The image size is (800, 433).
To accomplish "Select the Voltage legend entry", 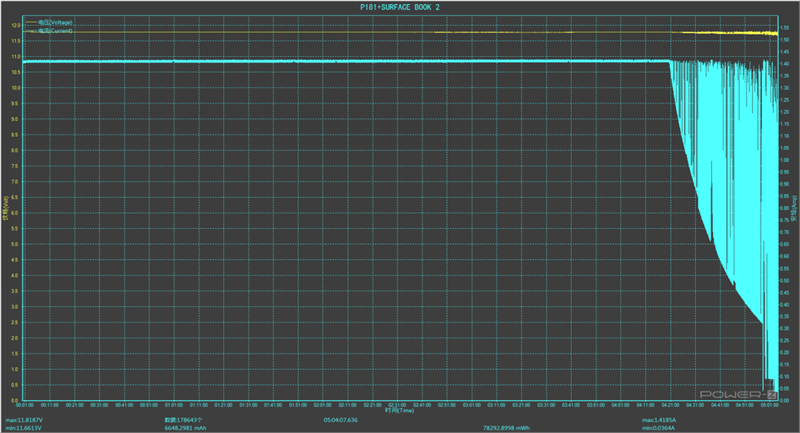I will [x=55, y=22].
